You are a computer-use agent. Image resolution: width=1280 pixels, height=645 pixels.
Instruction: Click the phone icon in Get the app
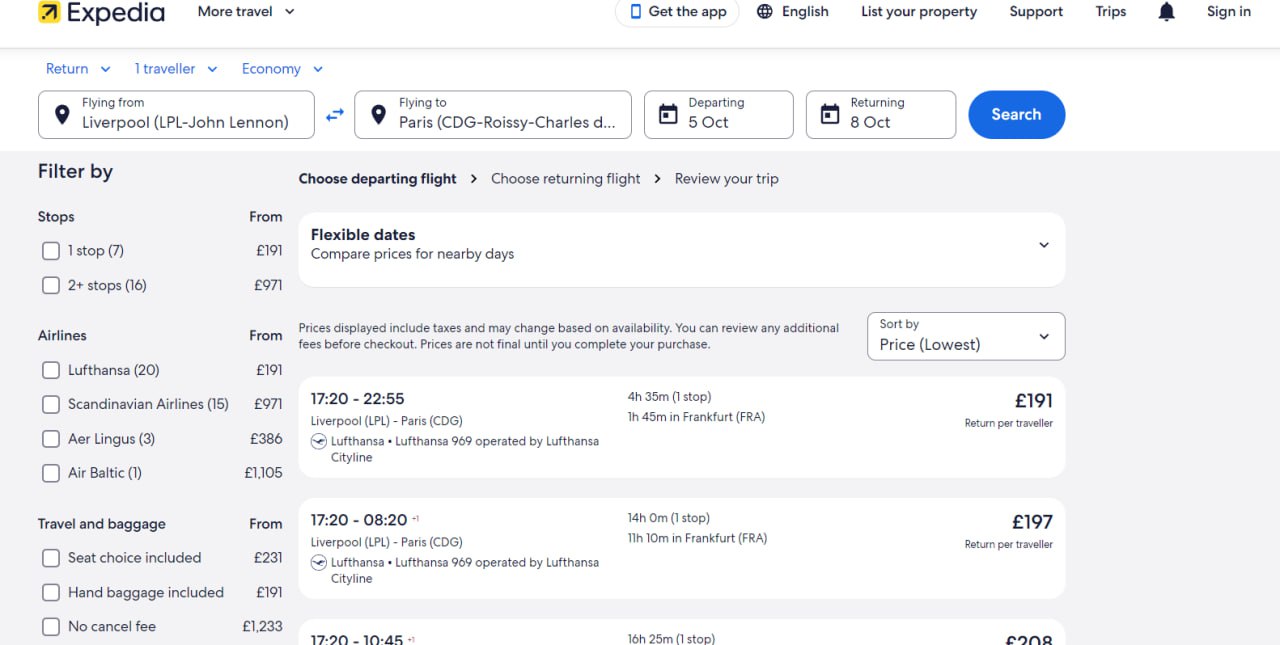[636, 12]
